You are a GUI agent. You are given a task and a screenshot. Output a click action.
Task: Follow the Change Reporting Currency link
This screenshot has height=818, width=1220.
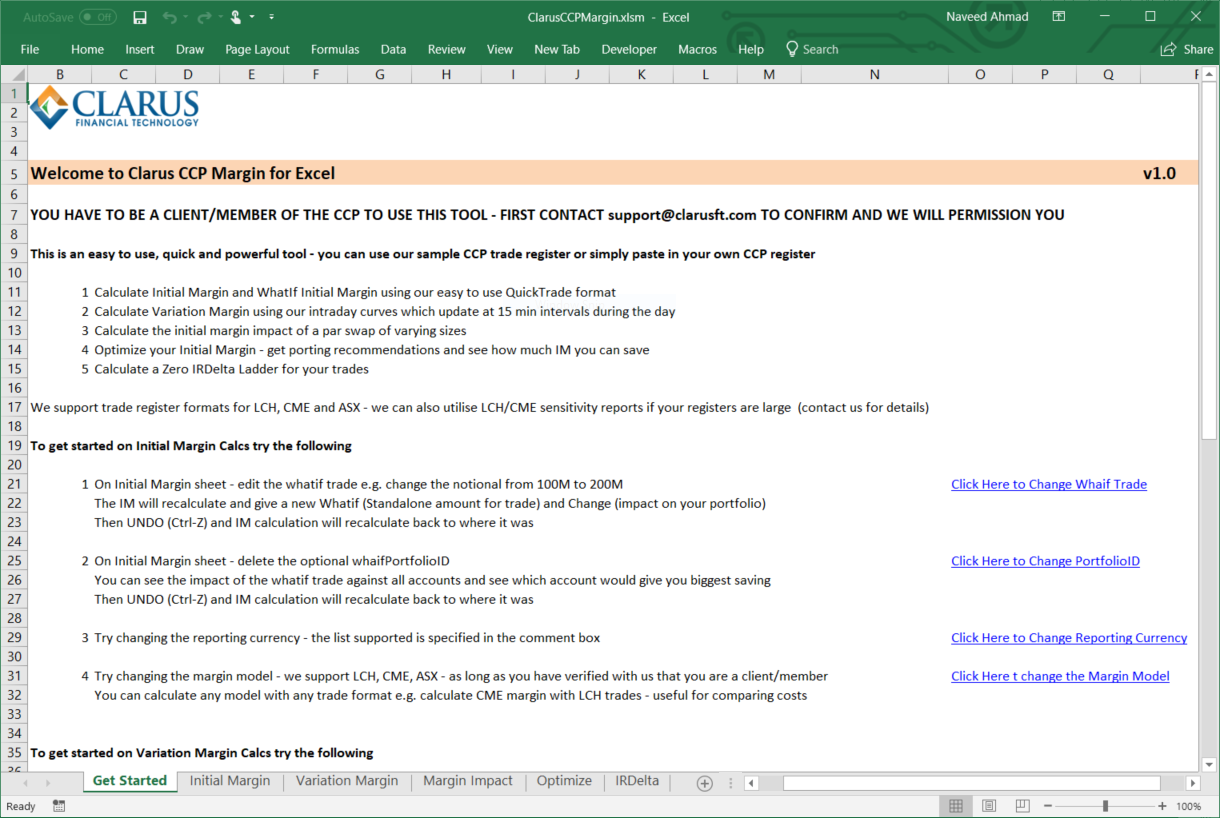1069,638
